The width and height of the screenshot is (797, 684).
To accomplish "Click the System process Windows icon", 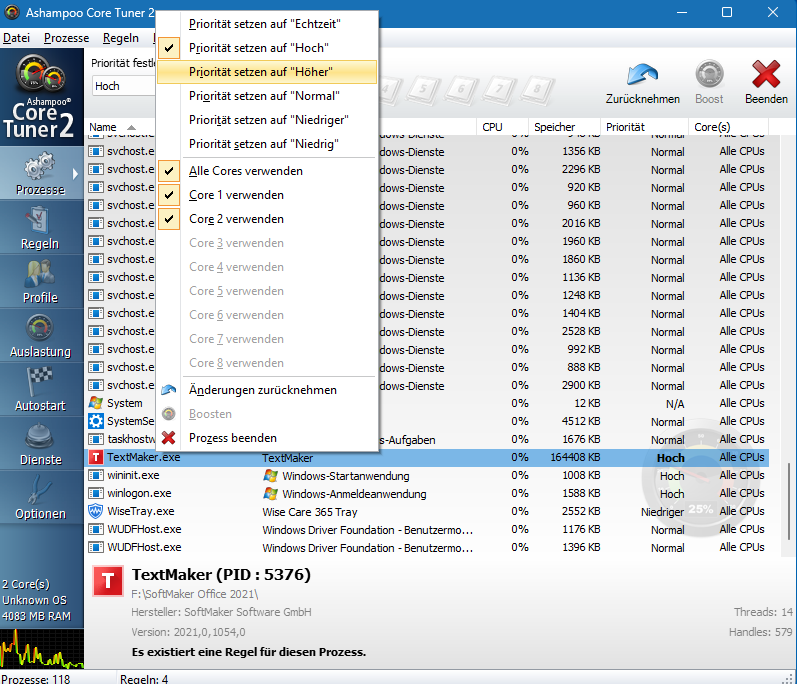I will click(x=95, y=403).
